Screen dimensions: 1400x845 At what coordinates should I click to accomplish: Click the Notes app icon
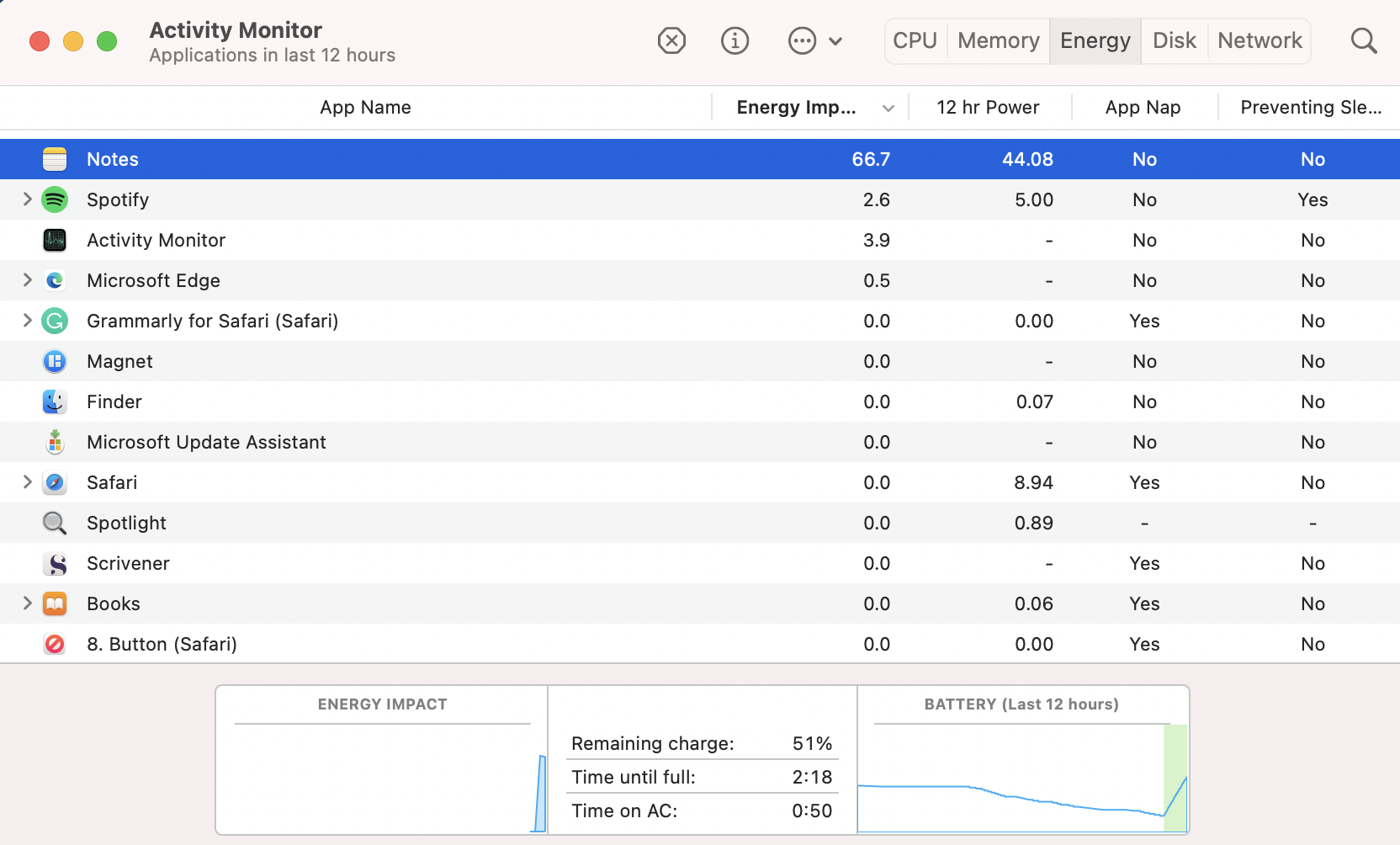click(55, 159)
